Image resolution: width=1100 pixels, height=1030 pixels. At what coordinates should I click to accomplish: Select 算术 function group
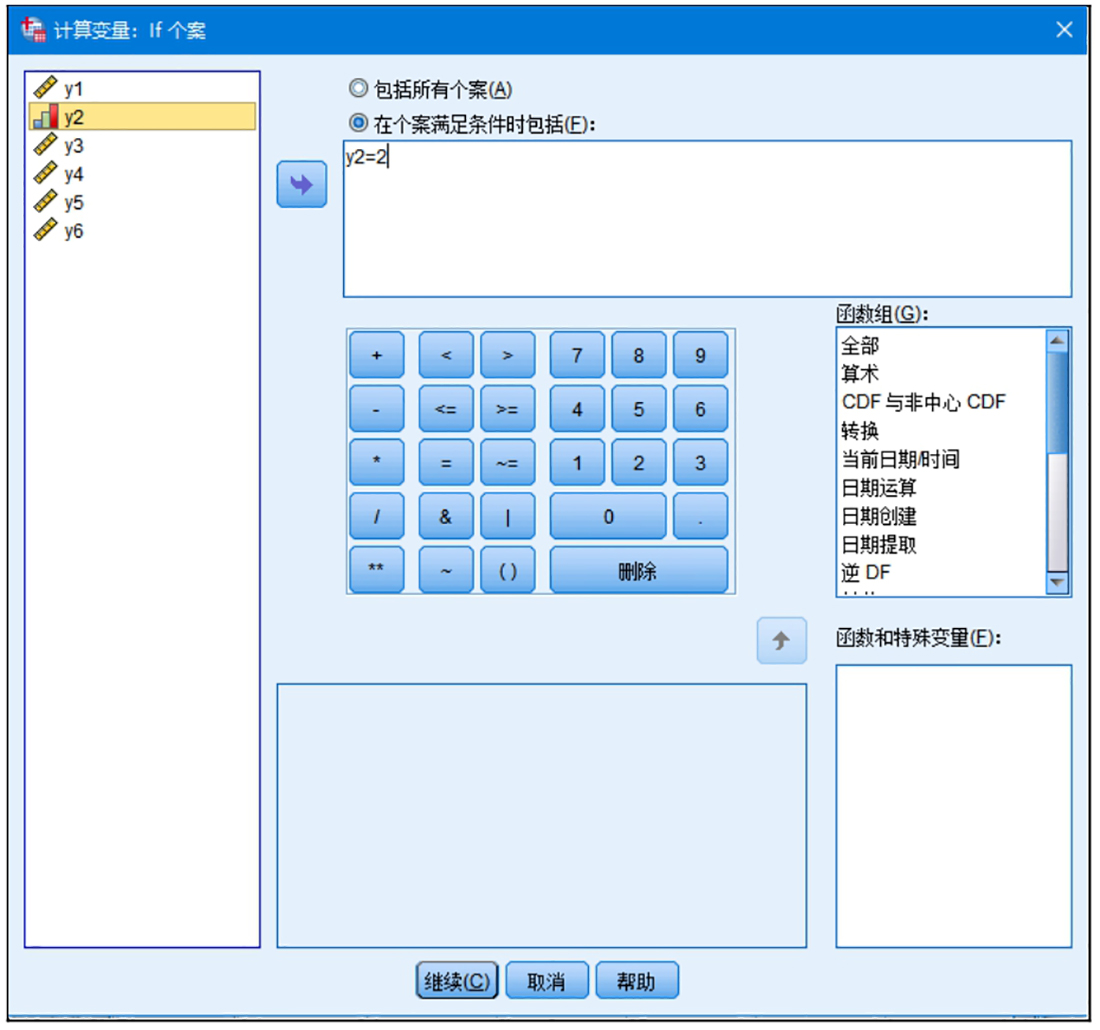coord(942,373)
